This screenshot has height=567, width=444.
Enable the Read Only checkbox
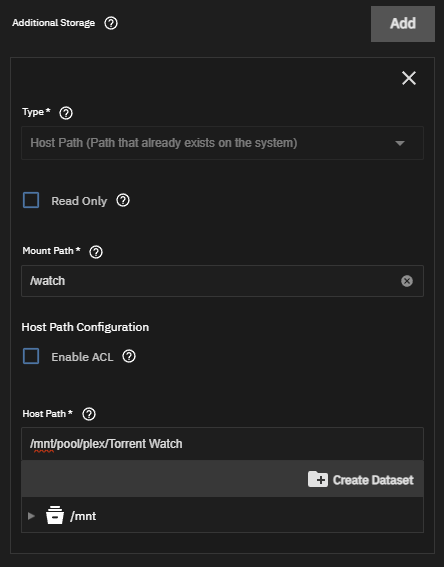[31, 200]
